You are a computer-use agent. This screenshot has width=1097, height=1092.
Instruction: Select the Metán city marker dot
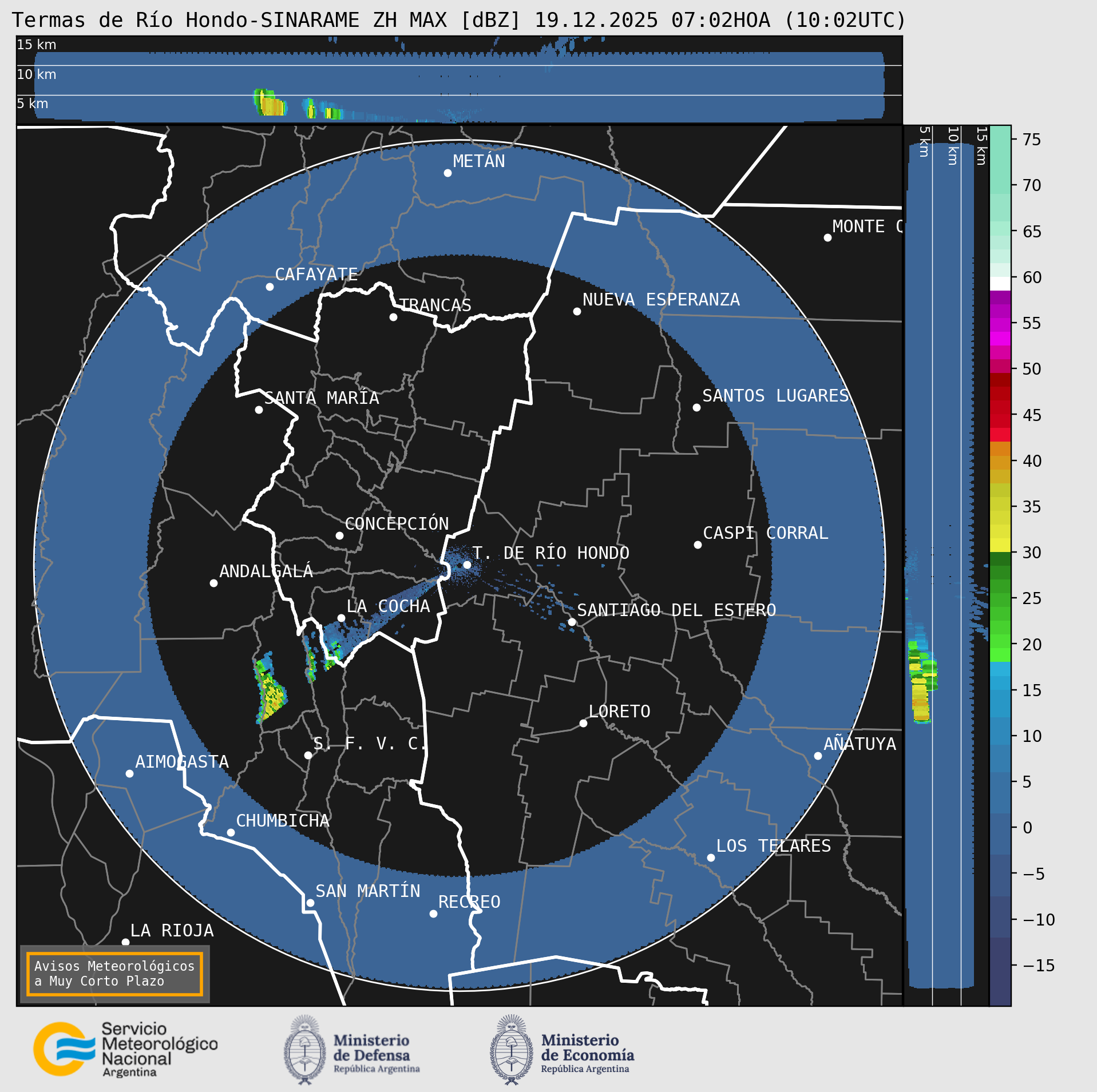click(447, 173)
